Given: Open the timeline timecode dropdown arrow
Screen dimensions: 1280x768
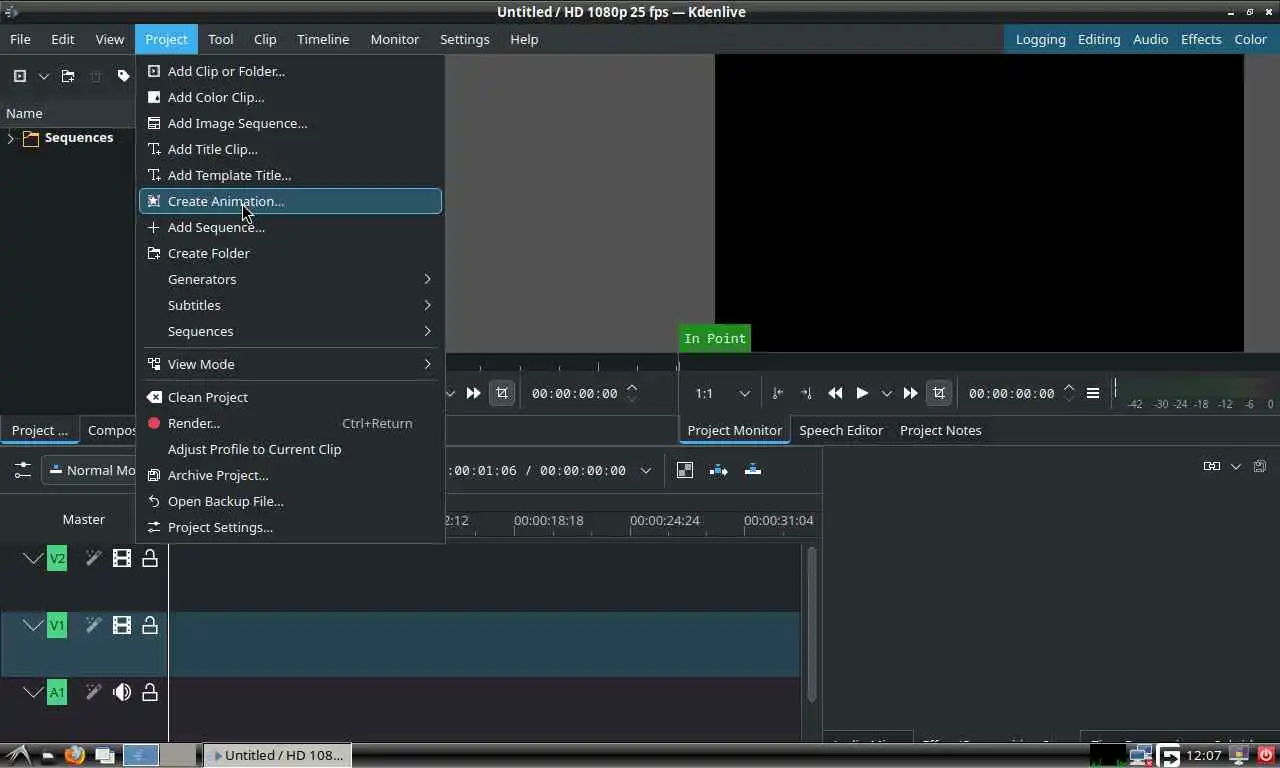Looking at the screenshot, I should point(646,470).
